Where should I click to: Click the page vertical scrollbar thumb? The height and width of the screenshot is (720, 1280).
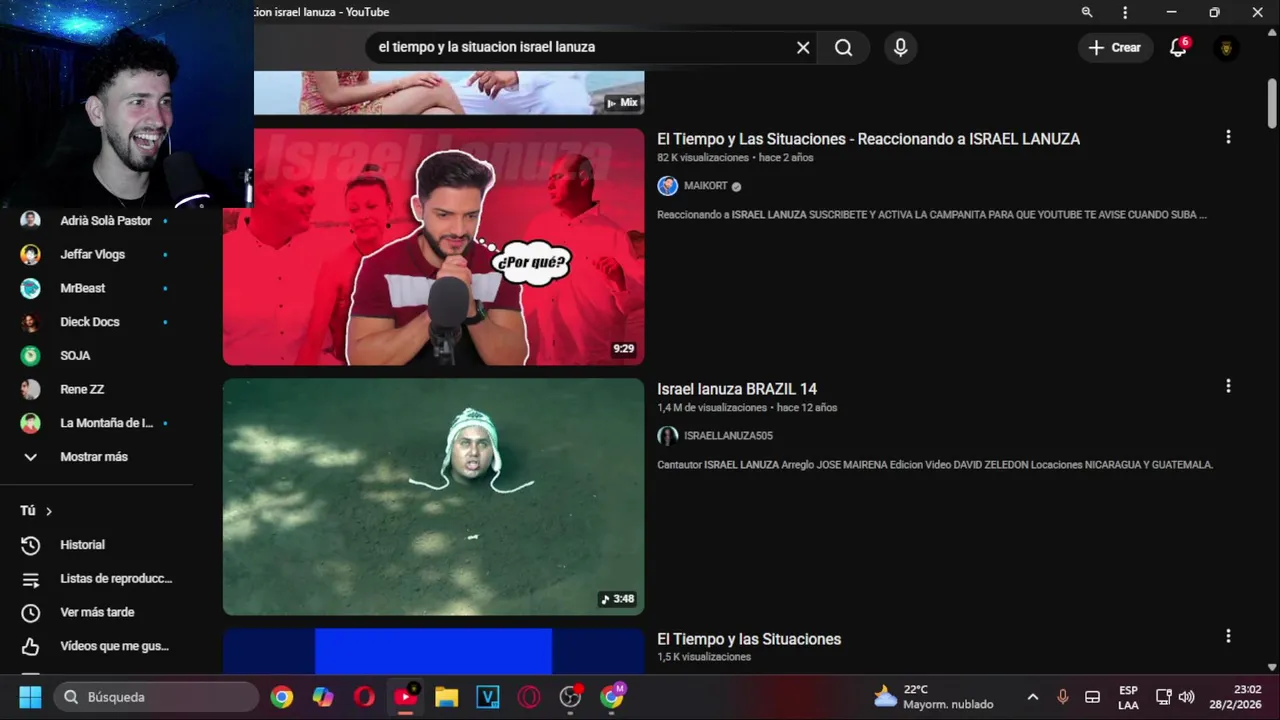click(x=1272, y=104)
